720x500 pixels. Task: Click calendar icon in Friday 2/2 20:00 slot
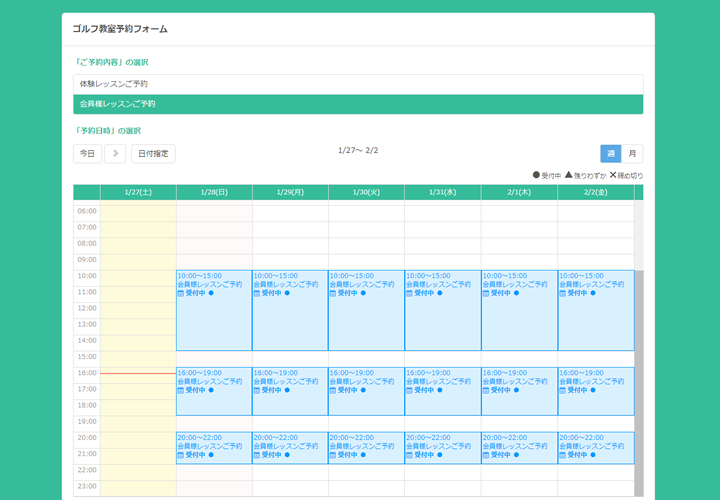(562, 455)
